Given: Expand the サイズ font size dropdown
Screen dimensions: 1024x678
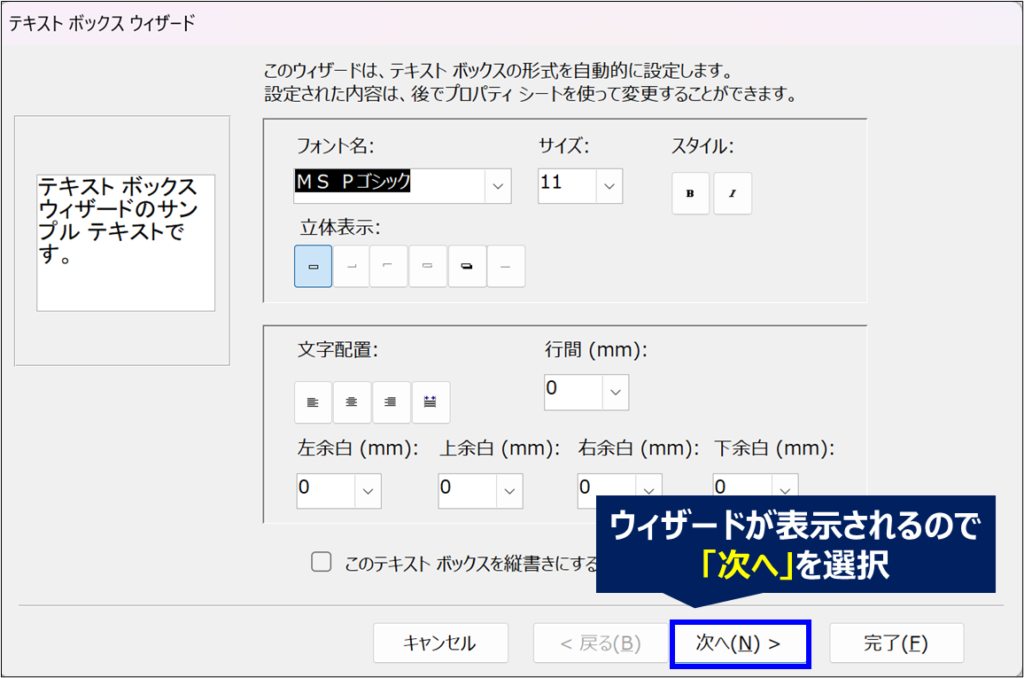Looking at the screenshot, I should click(609, 186).
